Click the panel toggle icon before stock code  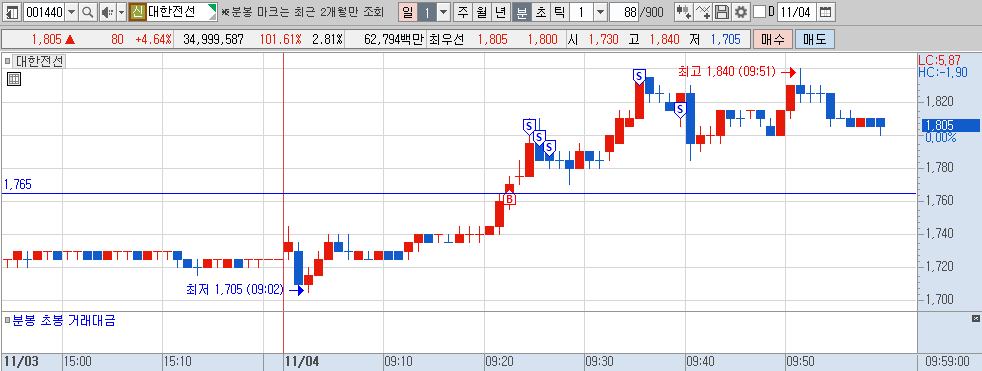[x=13, y=12]
